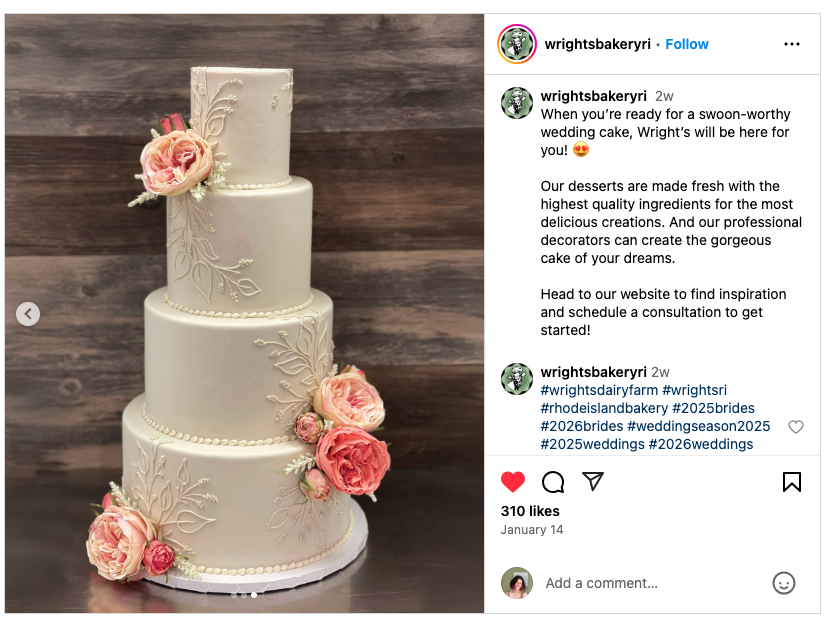The image size is (830, 624).
Task: Unlike the post via red heart icon
Action: pos(512,482)
